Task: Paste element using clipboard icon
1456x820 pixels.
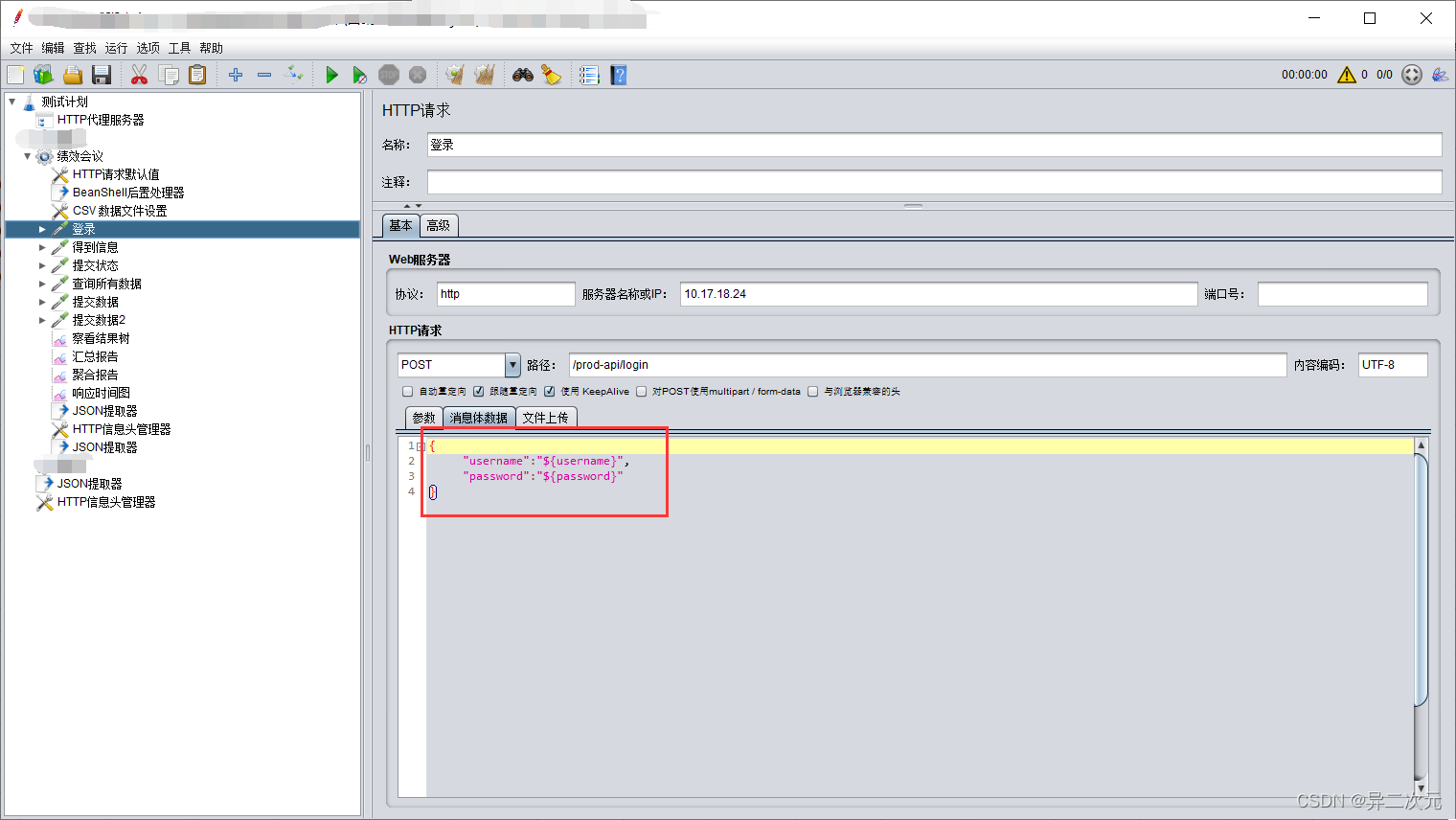Action: (x=197, y=75)
